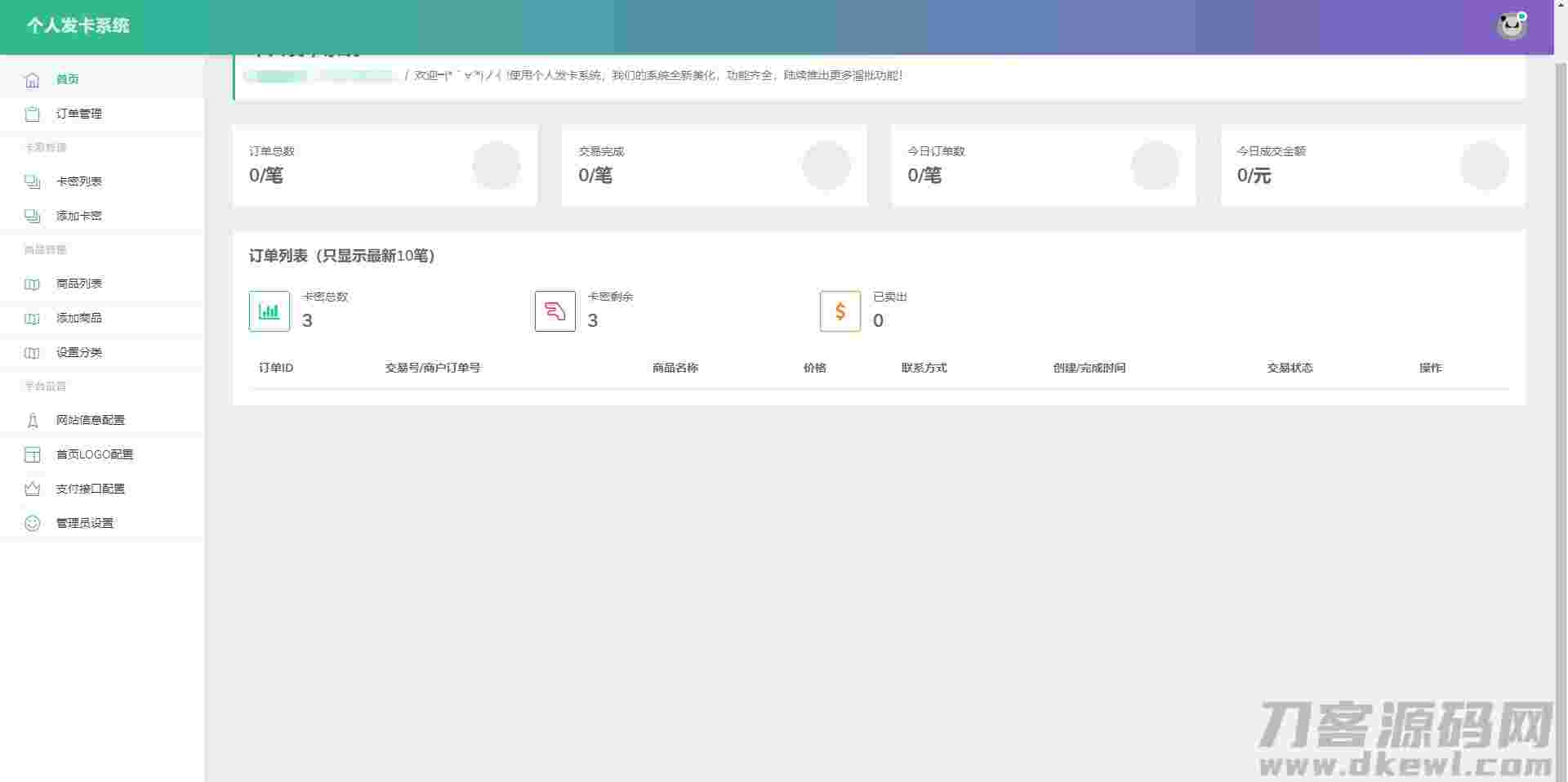The image size is (1568, 782).
Task: Click the smiley icon beside 管理员设置
Action: (32, 523)
